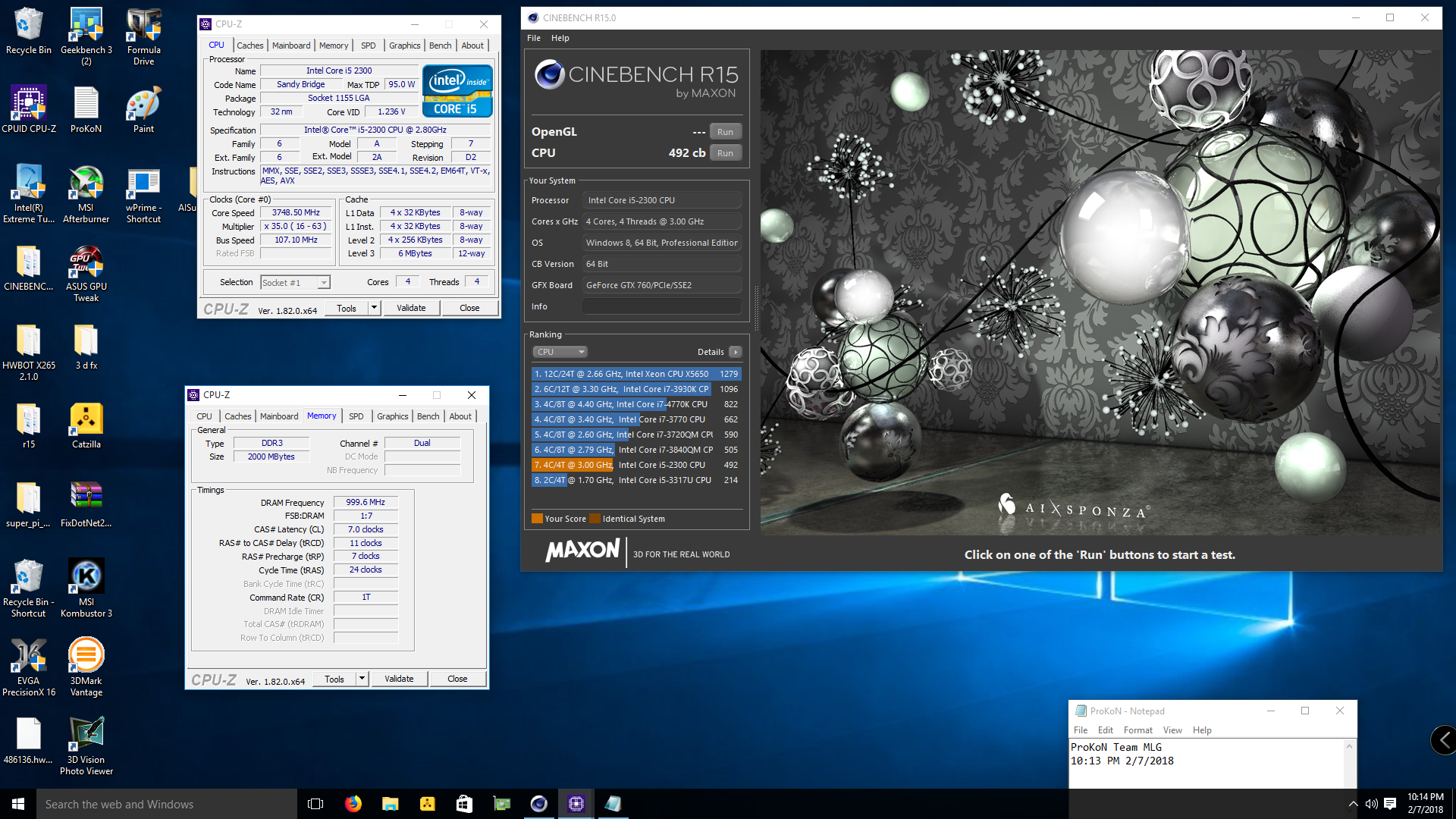Click the taskbar search box
The image size is (1456, 819).
167,804
